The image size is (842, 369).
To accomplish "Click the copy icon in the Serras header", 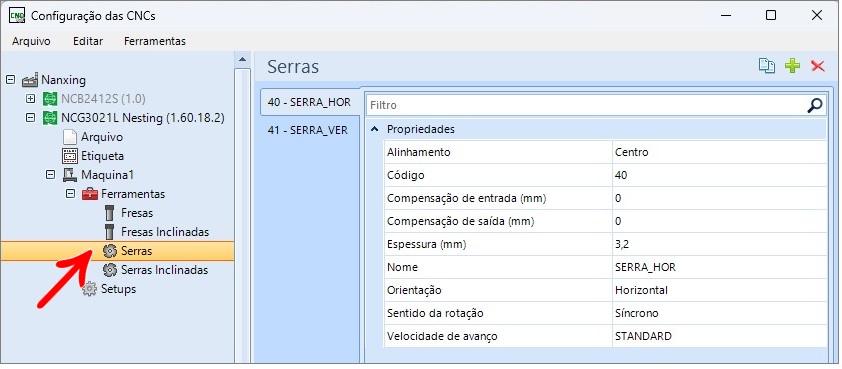I will coord(766,66).
